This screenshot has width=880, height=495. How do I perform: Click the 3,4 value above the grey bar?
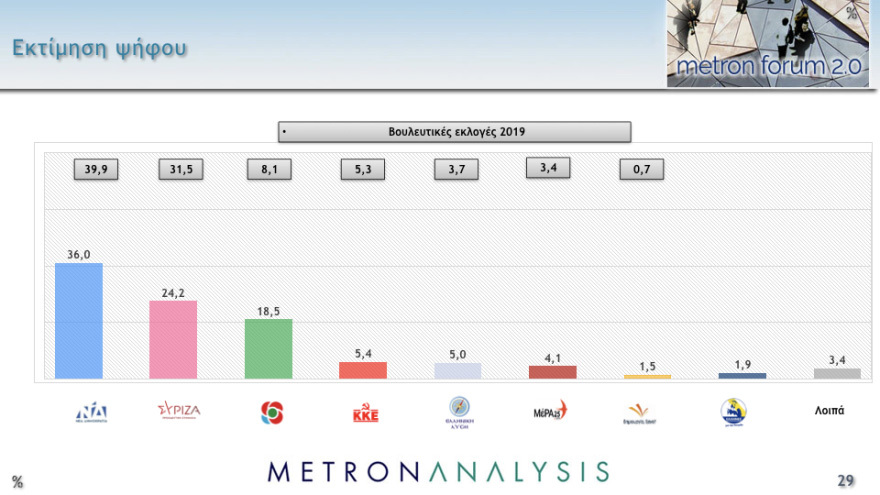tap(837, 360)
